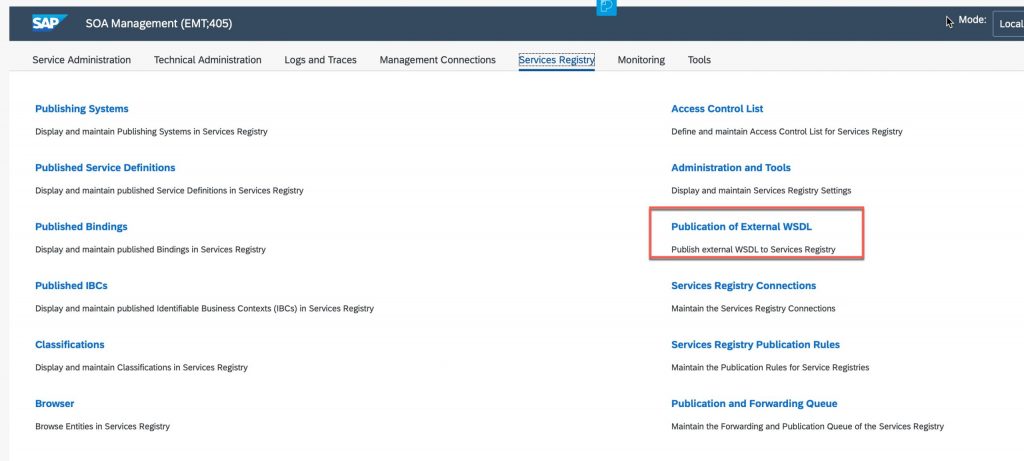Screen dimensions: 1024x461
Task: Switch to the Tools tab
Action: tap(699, 60)
